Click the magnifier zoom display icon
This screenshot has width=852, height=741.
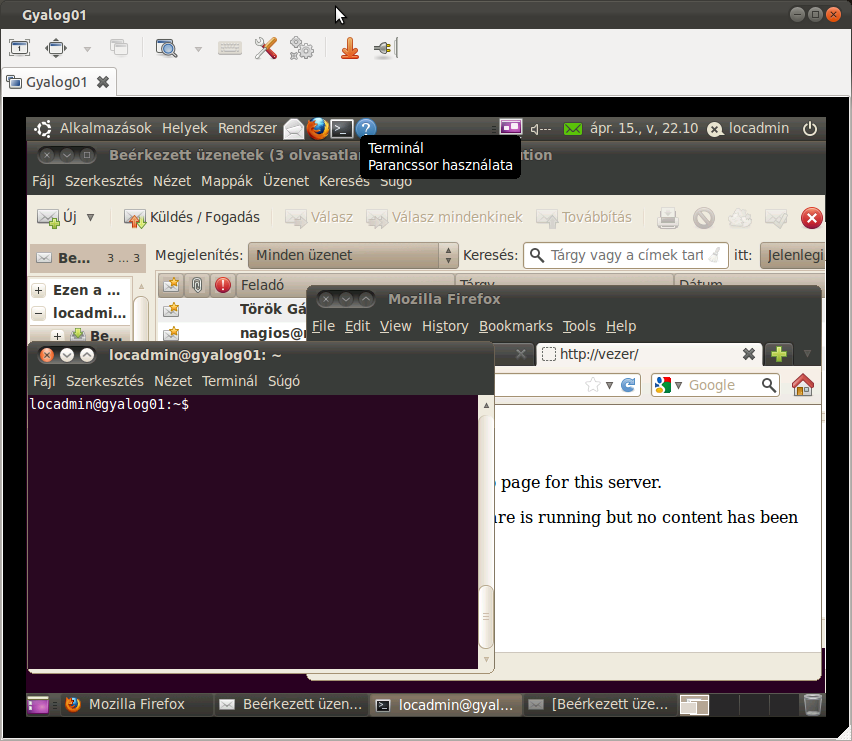(x=166, y=48)
